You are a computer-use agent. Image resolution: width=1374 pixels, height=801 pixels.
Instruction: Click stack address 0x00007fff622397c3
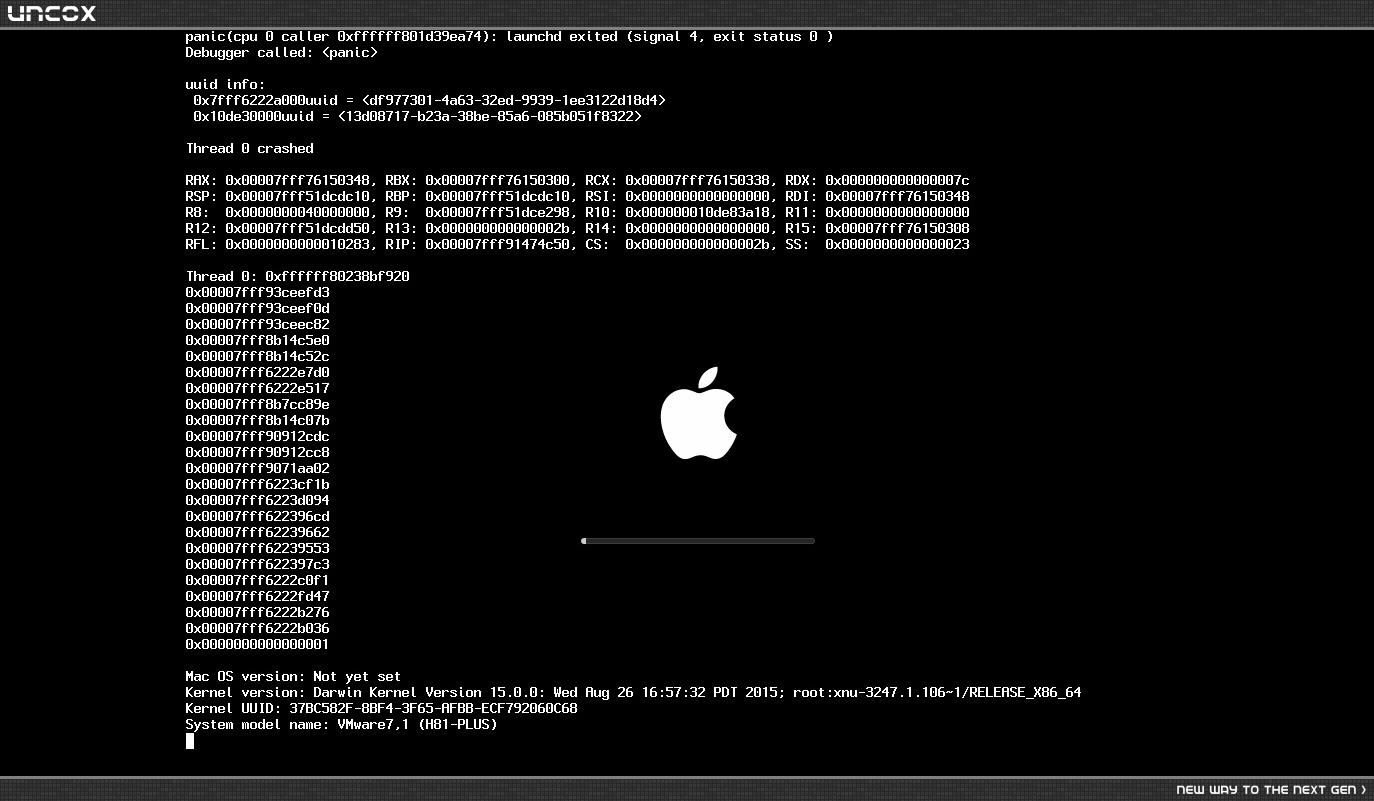point(258,565)
